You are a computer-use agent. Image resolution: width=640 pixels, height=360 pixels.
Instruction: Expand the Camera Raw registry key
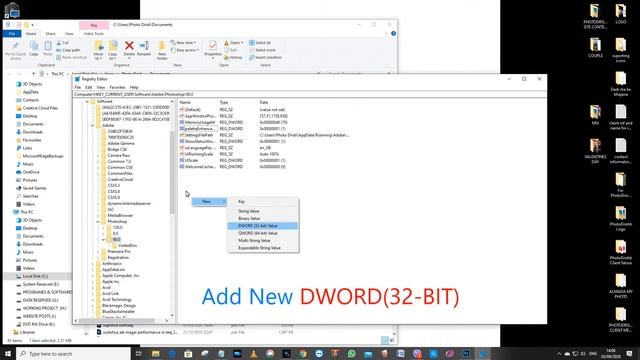click(98, 156)
